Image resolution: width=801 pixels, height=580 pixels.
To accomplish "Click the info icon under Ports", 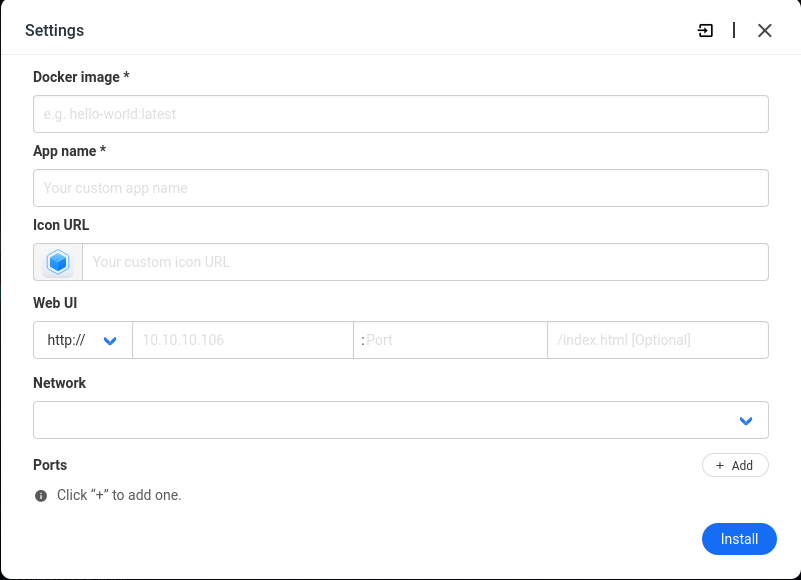I will 41,495.
